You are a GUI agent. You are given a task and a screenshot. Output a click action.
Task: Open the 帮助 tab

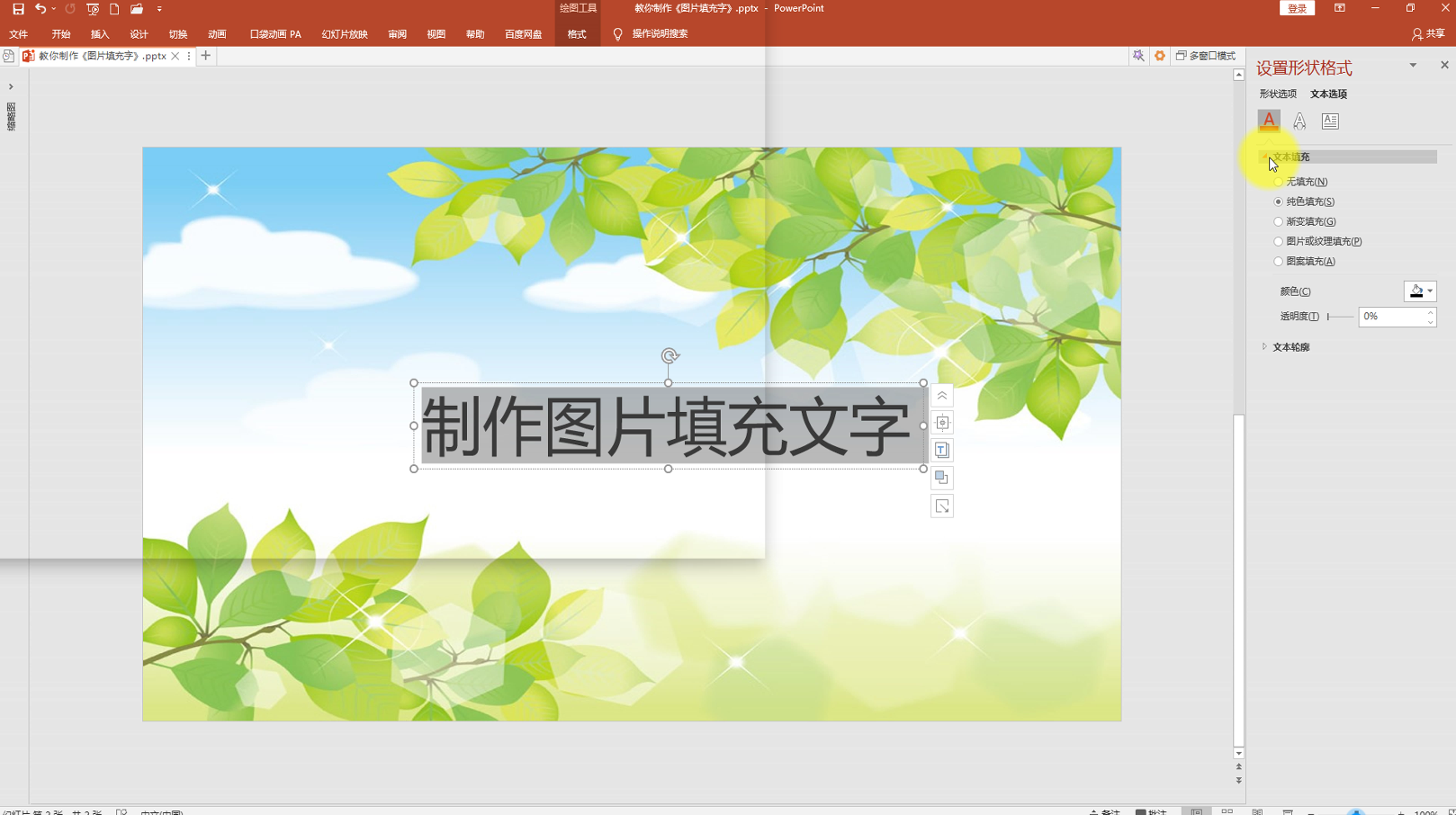[x=475, y=34]
